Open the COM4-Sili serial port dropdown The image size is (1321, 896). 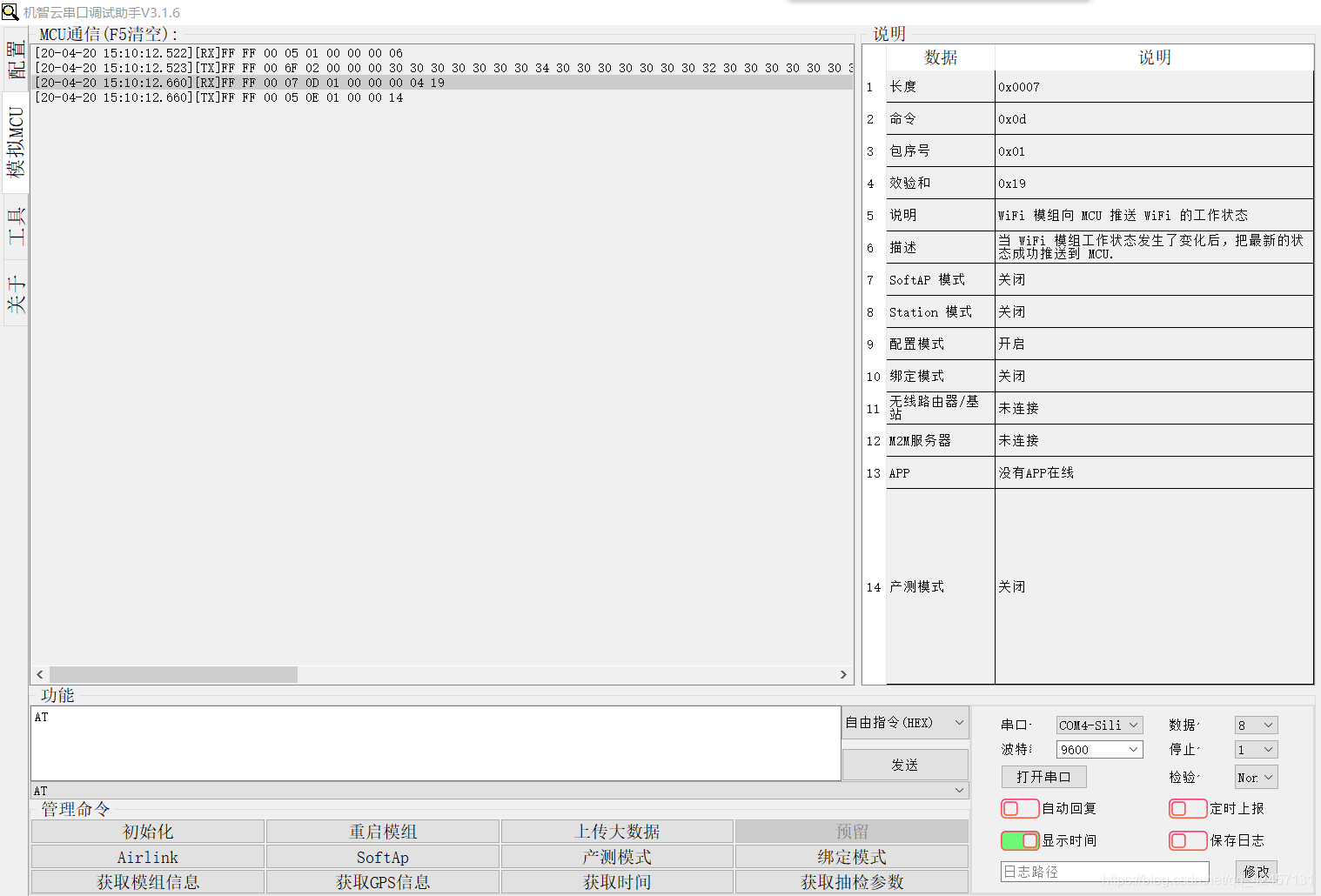coord(1099,725)
